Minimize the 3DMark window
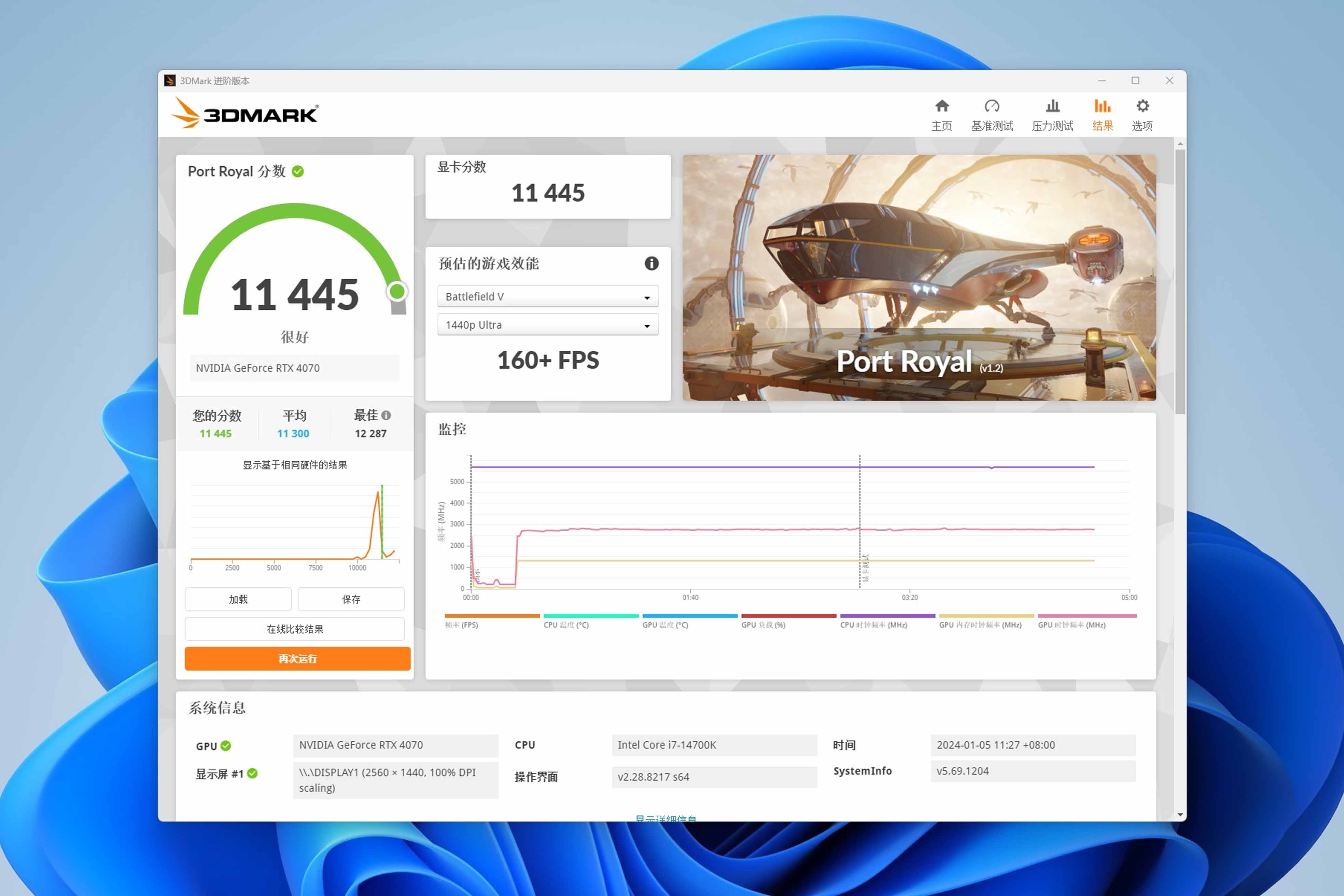This screenshot has height=896, width=1344. [1102, 81]
